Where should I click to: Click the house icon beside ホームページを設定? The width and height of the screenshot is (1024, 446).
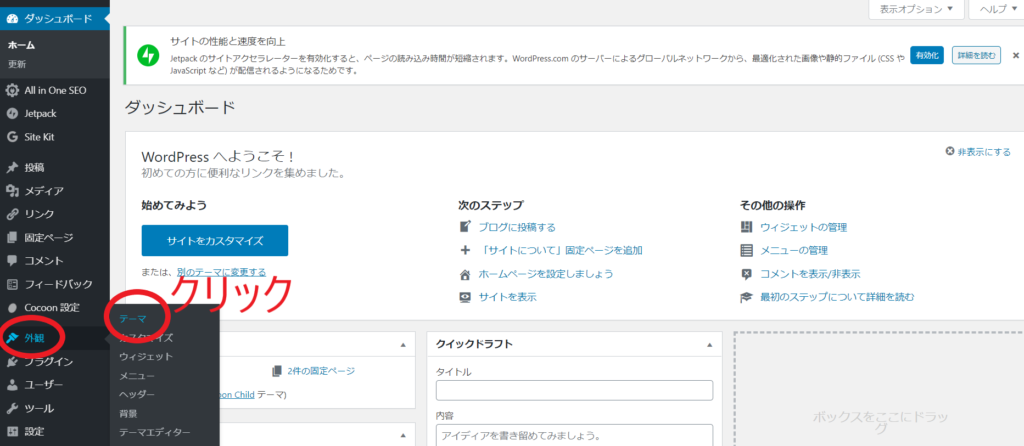(466, 274)
